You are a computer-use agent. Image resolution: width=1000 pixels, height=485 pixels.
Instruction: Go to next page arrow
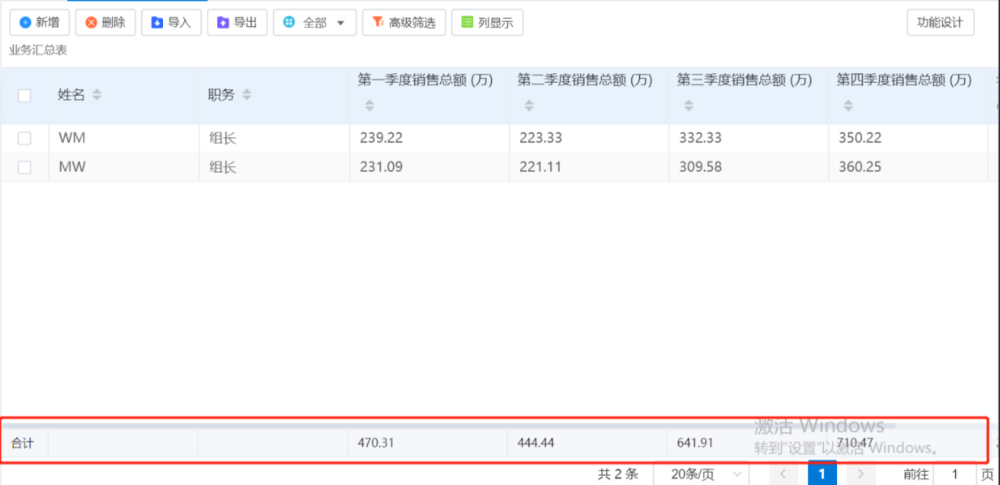click(860, 474)
